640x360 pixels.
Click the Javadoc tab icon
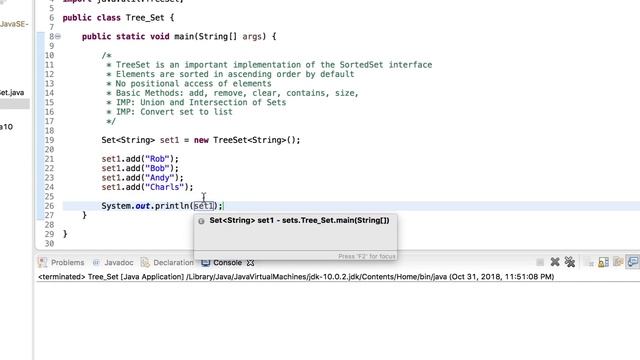pyautogui.click(x=96, y=262)
